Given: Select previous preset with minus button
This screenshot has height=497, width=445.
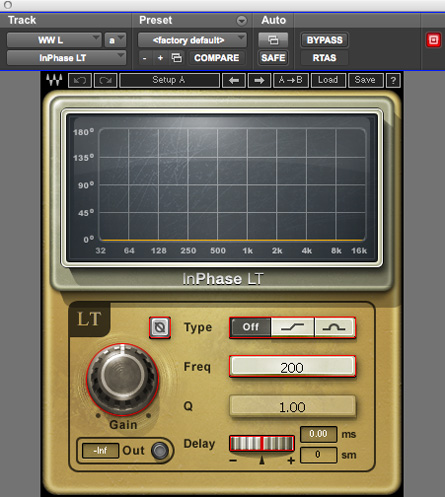Looking at the screenshot, I should [x=144, y=58].
